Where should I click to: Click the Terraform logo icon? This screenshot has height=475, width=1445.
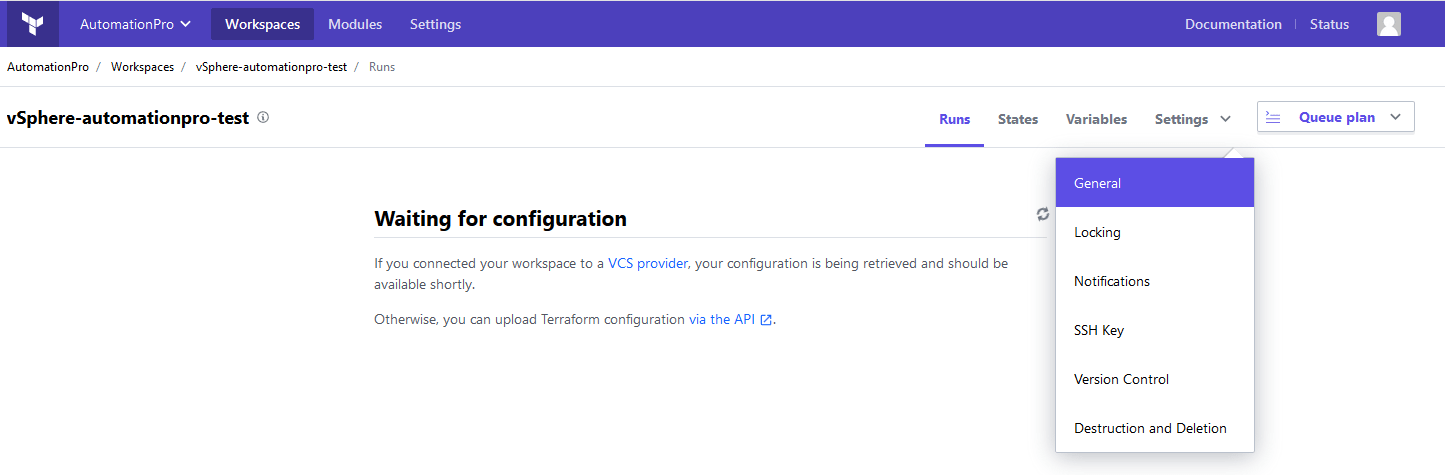click(x=33, y=24)
